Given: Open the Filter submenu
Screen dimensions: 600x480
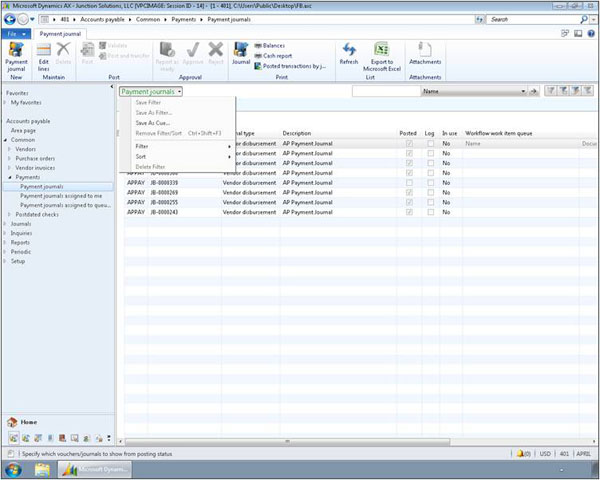Looking at the screenshot, I should pos(177,146).
